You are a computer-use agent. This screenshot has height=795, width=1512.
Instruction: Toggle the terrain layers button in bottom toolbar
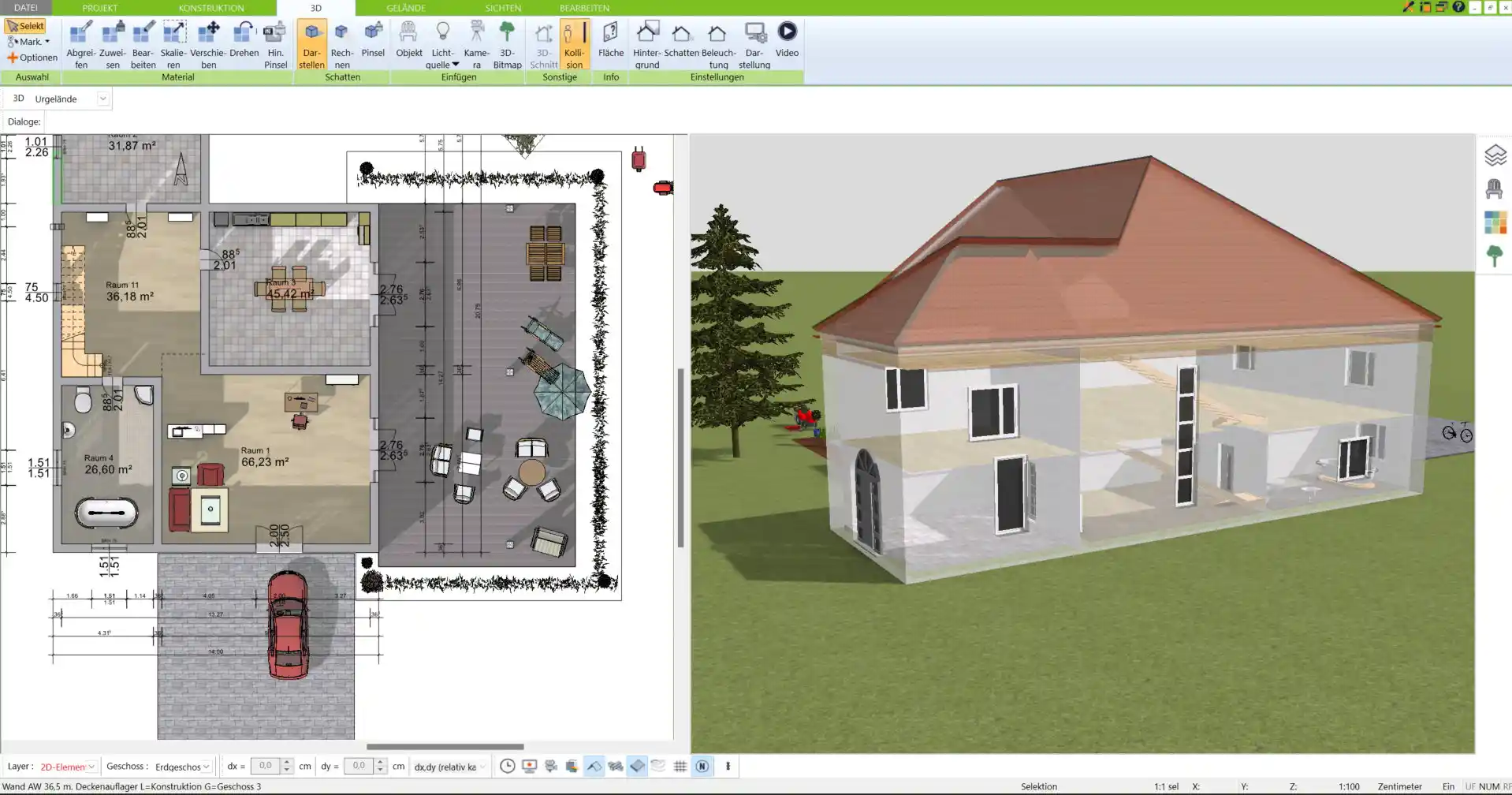[x=658, y=766]
